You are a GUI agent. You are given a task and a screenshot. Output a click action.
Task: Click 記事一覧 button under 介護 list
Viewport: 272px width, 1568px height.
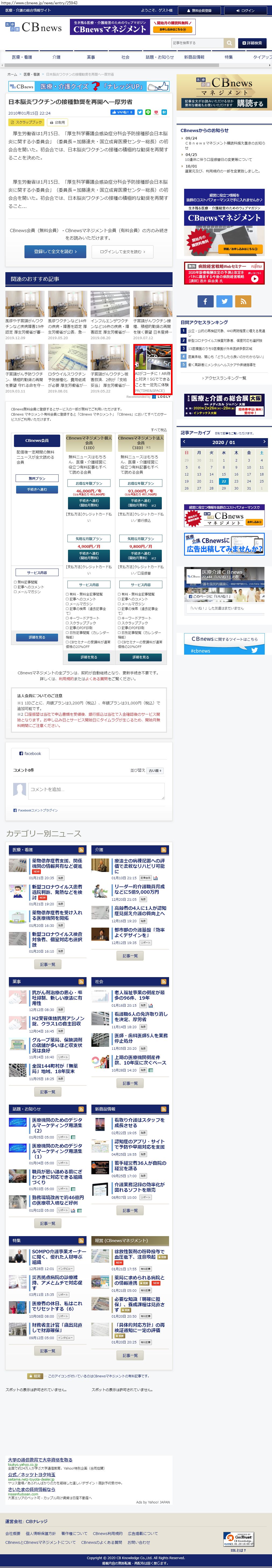(130, 956)
